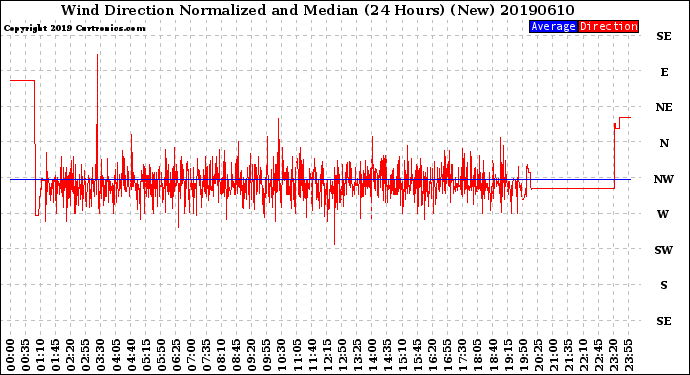This screenshot has height=375, width=690.
Task: Click the 11:40 time axis label
Action: pyautogui.click(x=312, y=355)
